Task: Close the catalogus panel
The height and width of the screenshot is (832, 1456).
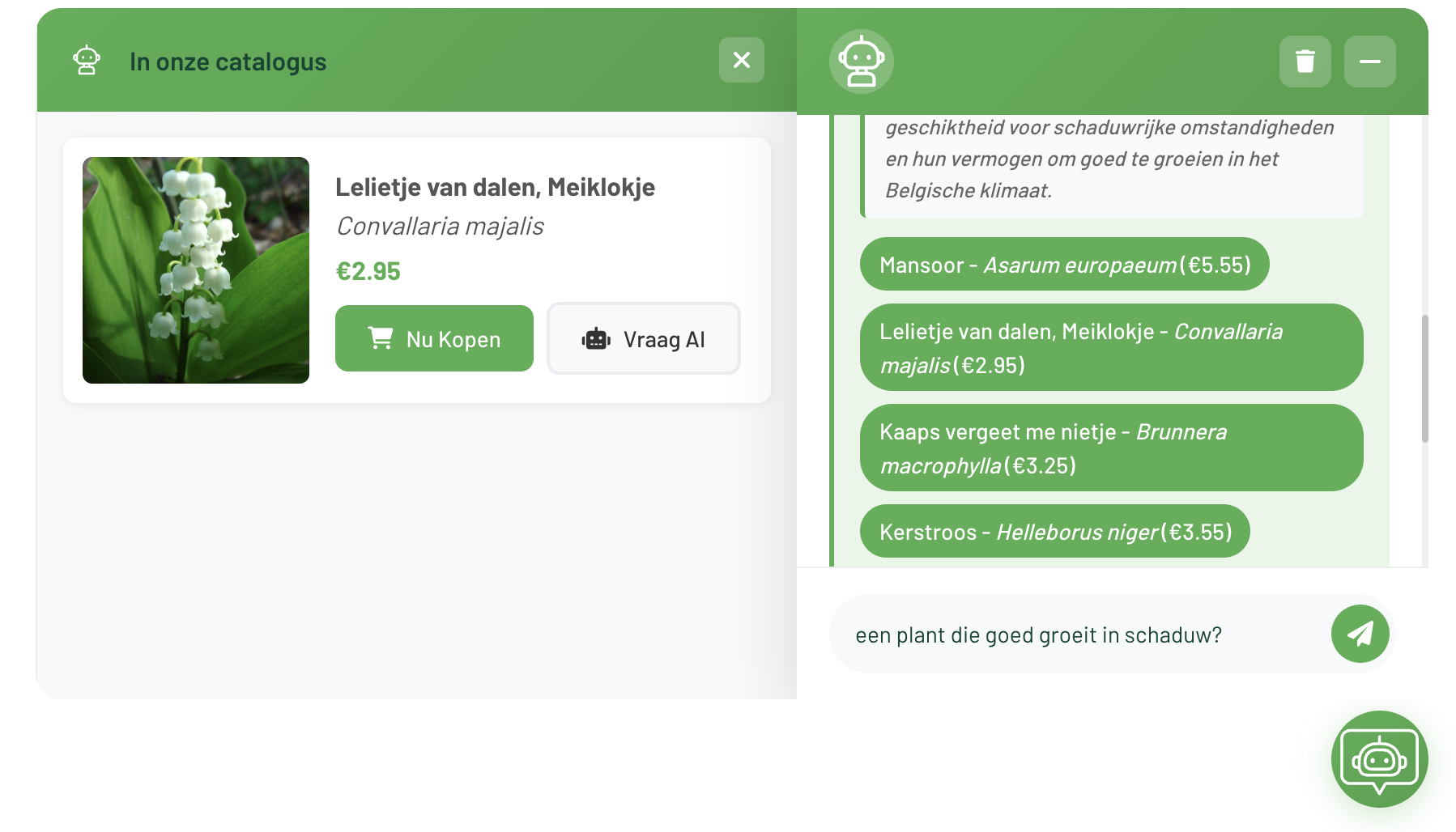Action: point(741,60)
